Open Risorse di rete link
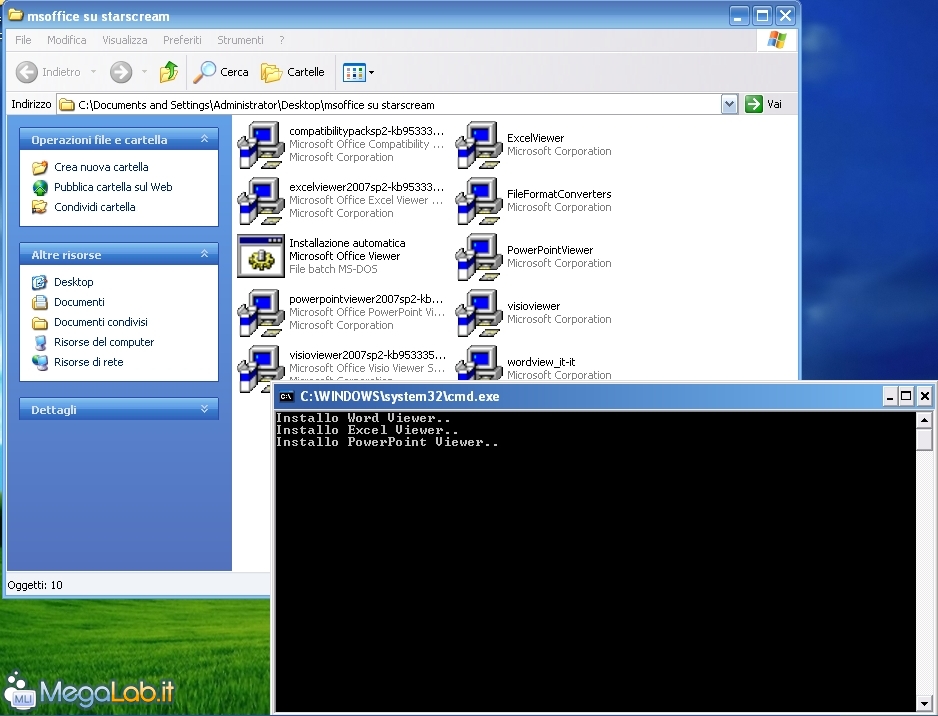 89,362
